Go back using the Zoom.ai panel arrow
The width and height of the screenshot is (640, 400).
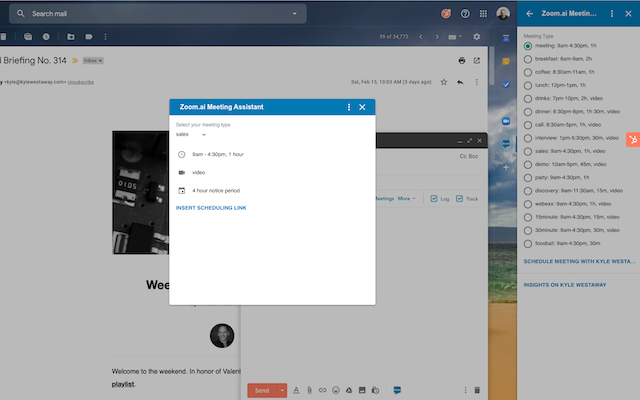(529, 14)
